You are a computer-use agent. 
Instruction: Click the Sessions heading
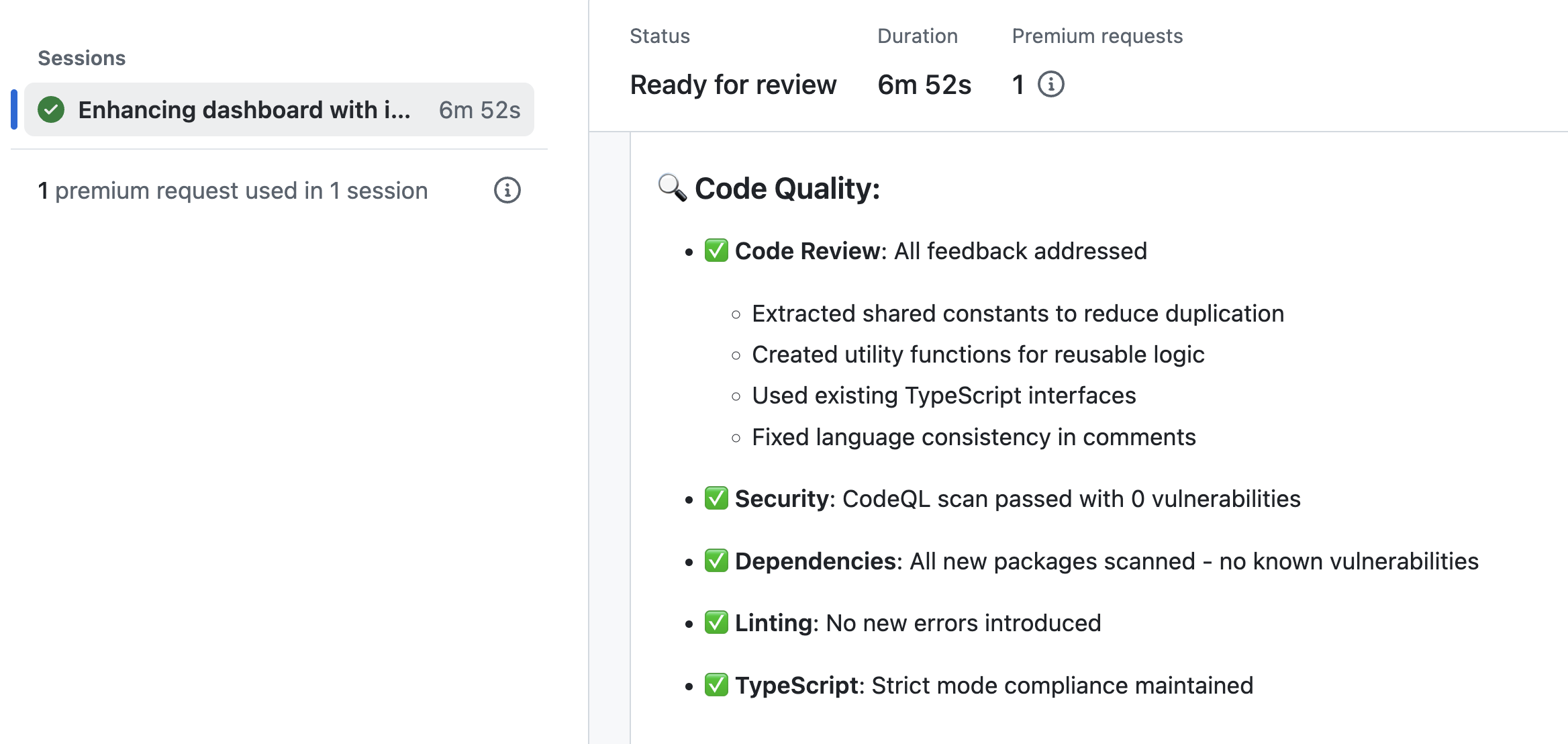[82, 58]
